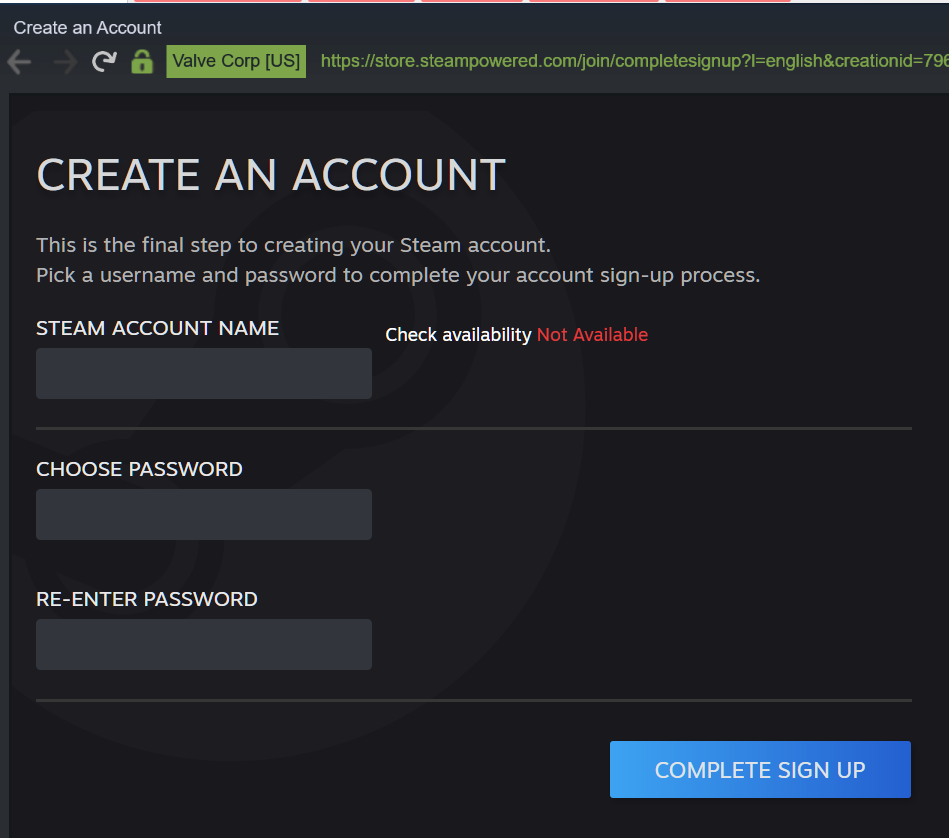Click the Valve Corp [US] certificate badge
The image size is (949, 838).
point(236,61)
